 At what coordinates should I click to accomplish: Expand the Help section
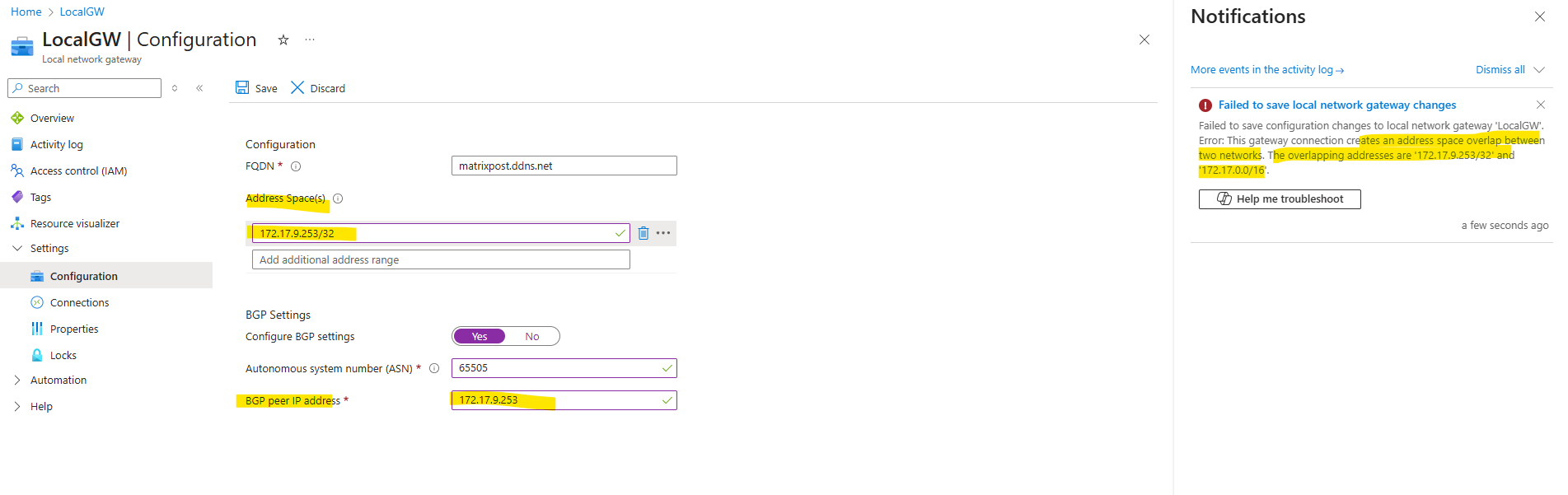(17, 406)
